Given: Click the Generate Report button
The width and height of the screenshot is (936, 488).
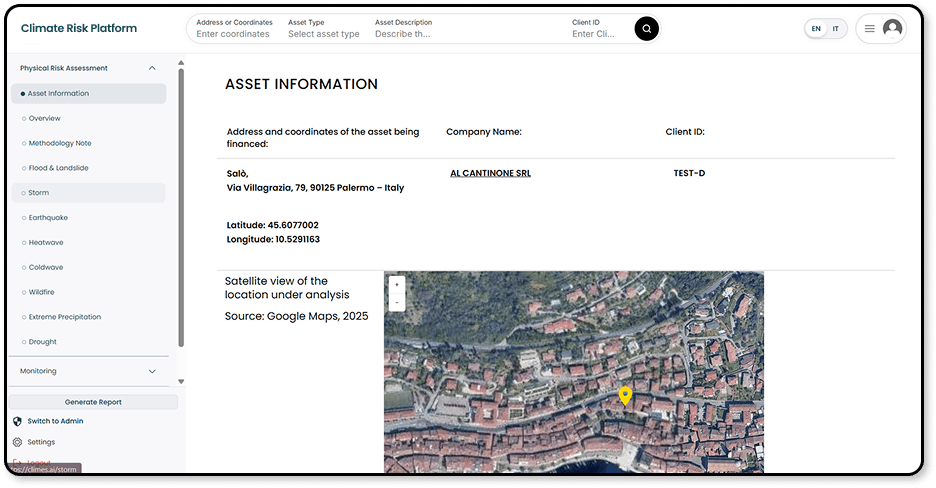Looking at the screenshot, I should point(93,402).
